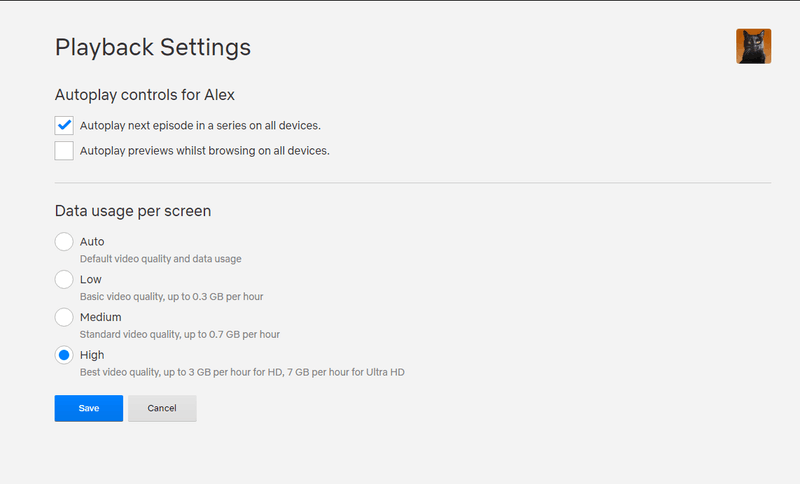Click the 'Low' option label text

(x=91, y=280)
